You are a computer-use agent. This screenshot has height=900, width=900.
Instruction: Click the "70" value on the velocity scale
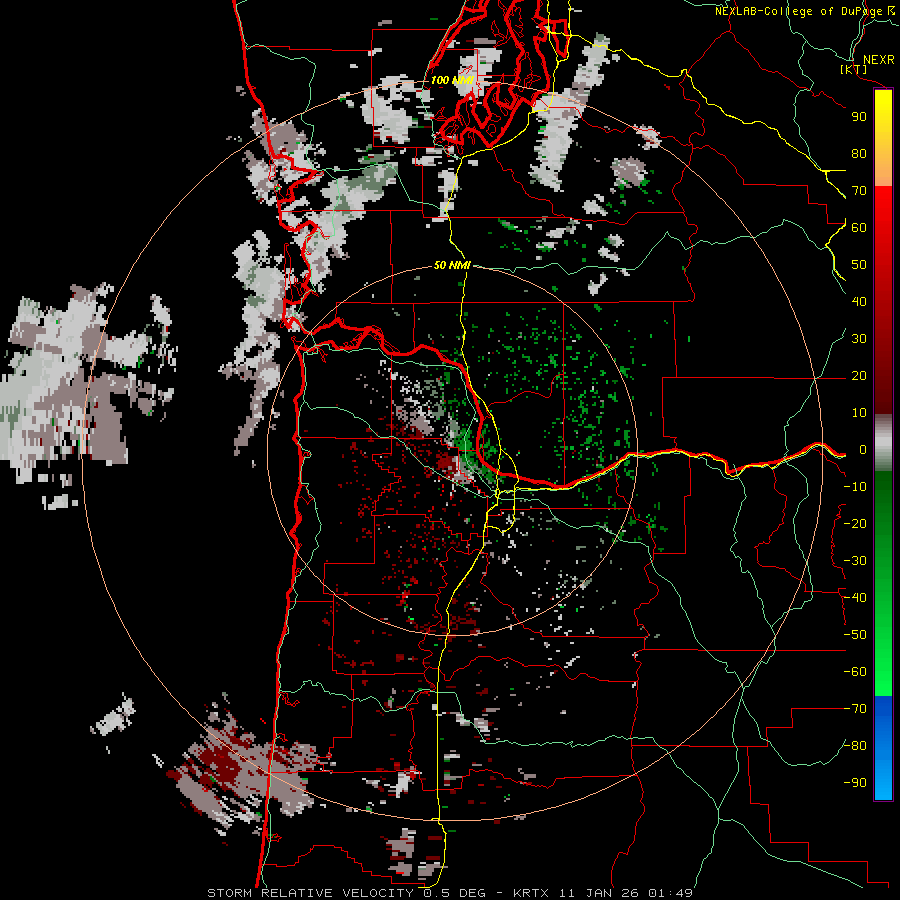859,191
